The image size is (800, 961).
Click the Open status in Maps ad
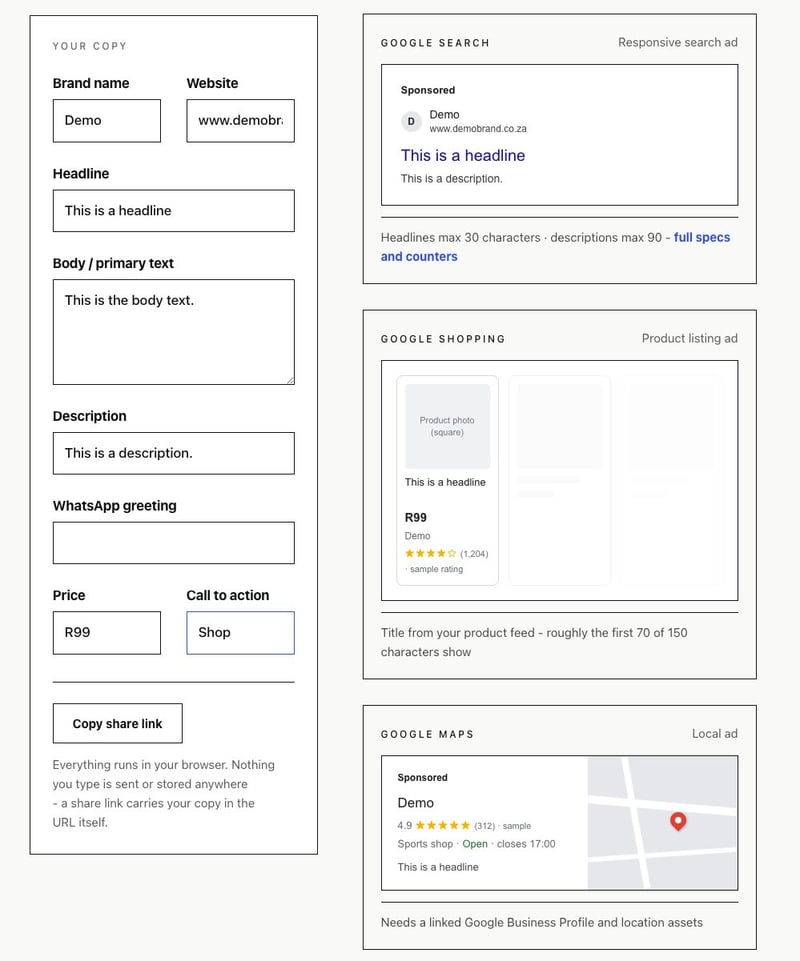475,844
